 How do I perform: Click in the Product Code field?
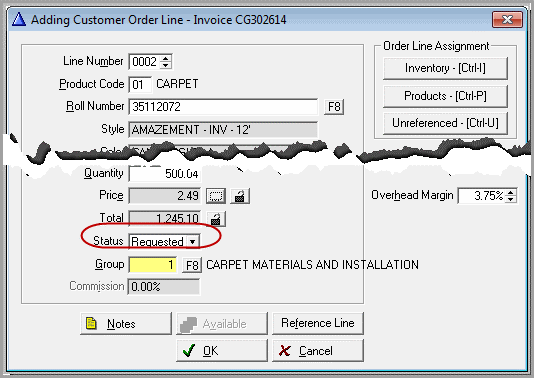(140, 84)
